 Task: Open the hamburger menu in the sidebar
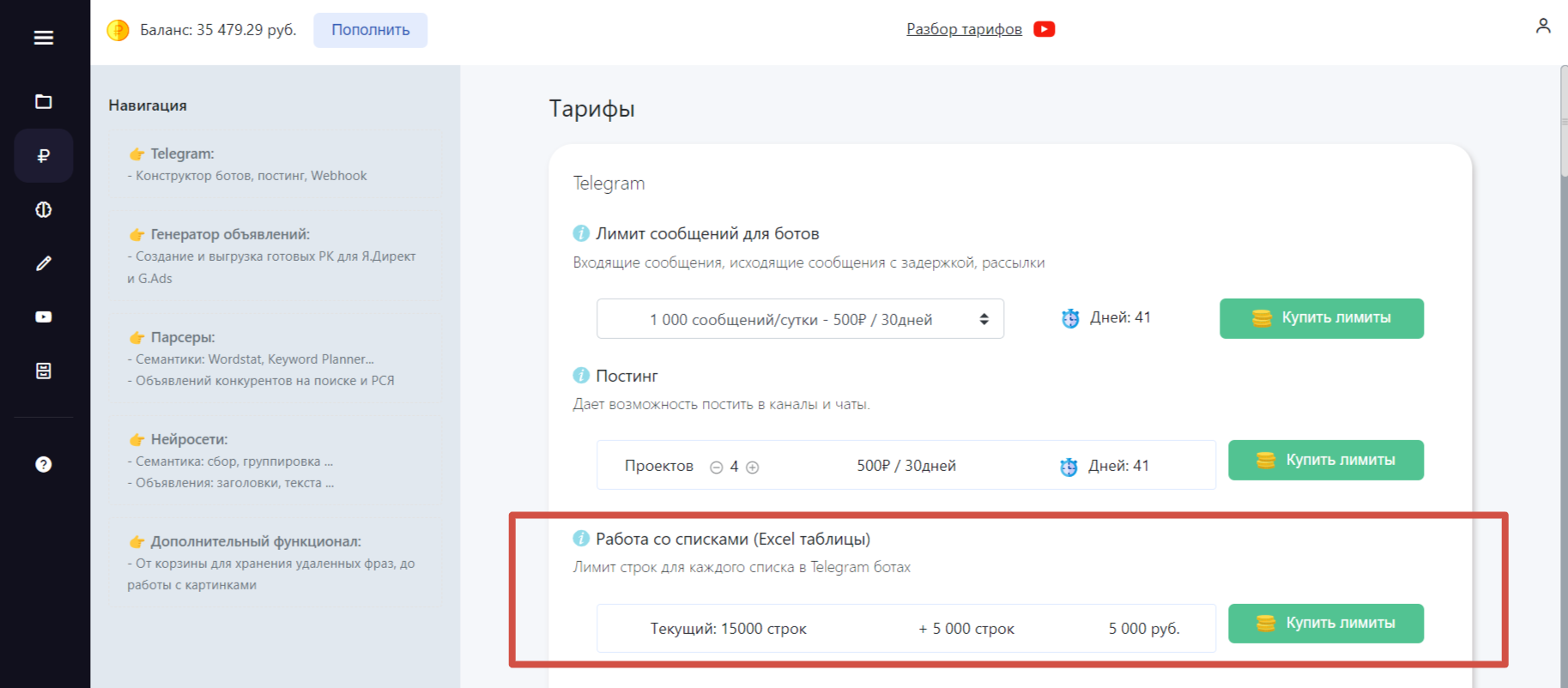pos(44,38)
